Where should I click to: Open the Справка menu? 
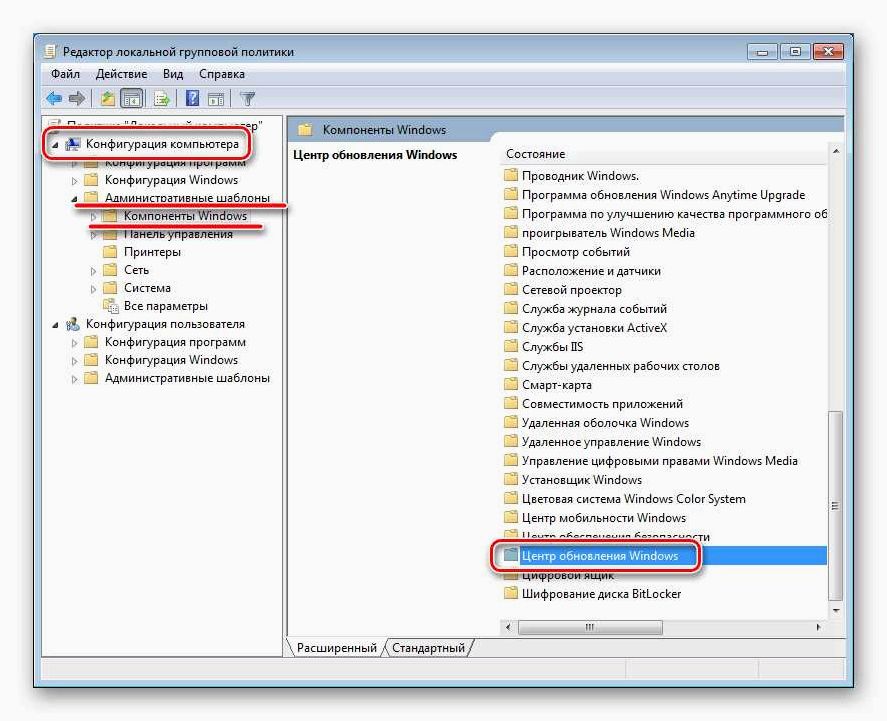[x=222, y=74]
